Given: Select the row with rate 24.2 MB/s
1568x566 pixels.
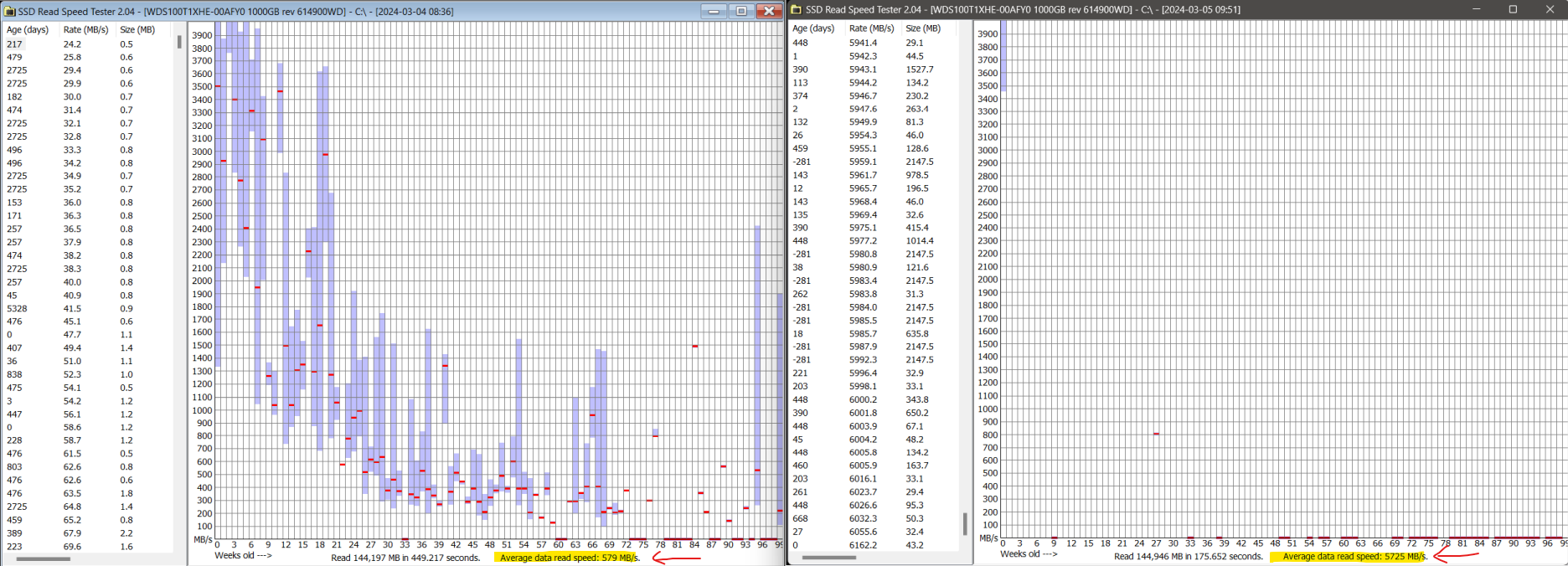Looking at the screenshot, I should [x=71, y=44].
